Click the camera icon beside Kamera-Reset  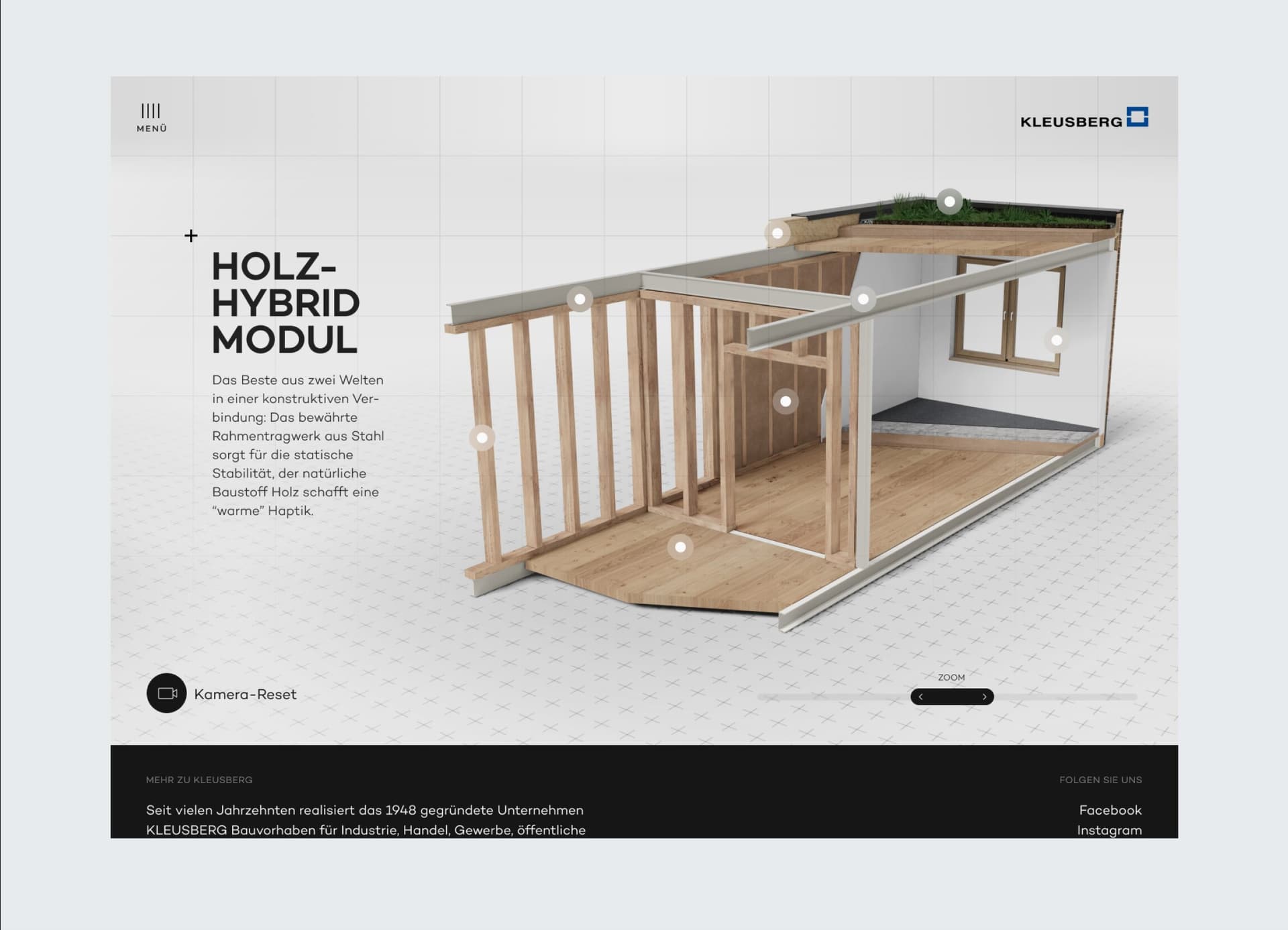(166, 695)
